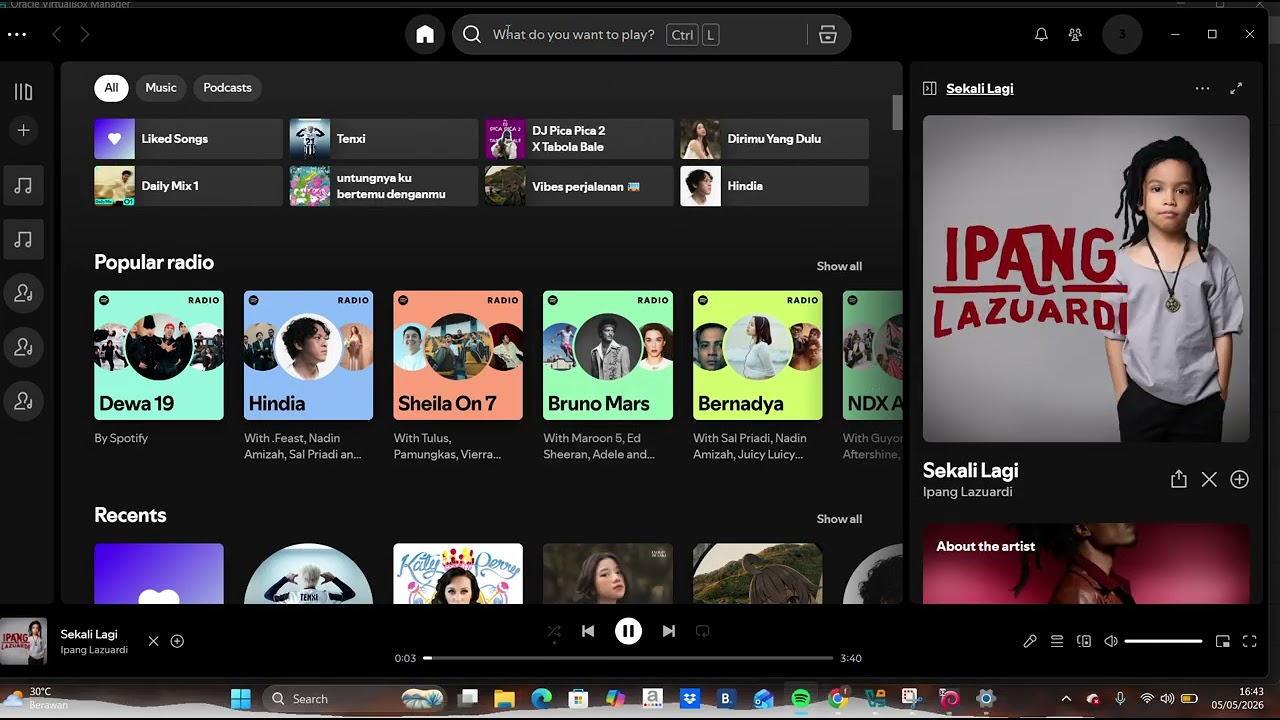Open the Hindia radio card
The width and height of the screenshot is (1280, 720).
(x=308, y=376)
